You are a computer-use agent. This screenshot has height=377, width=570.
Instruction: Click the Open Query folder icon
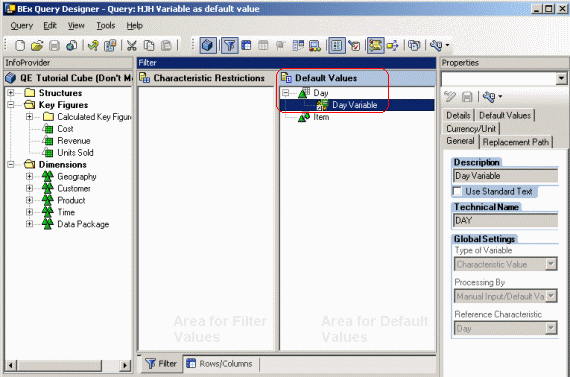pos(37,45)
